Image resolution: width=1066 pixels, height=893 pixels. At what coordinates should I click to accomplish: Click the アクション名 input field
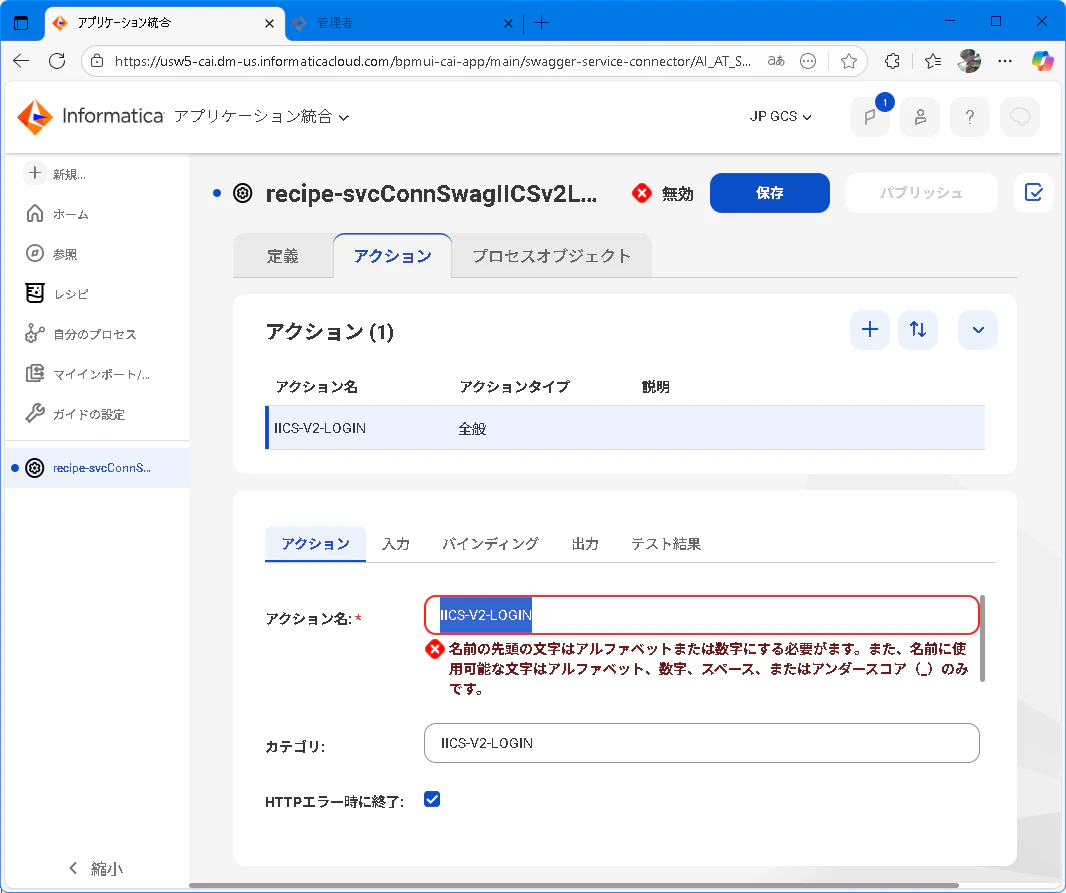[702, 615]
